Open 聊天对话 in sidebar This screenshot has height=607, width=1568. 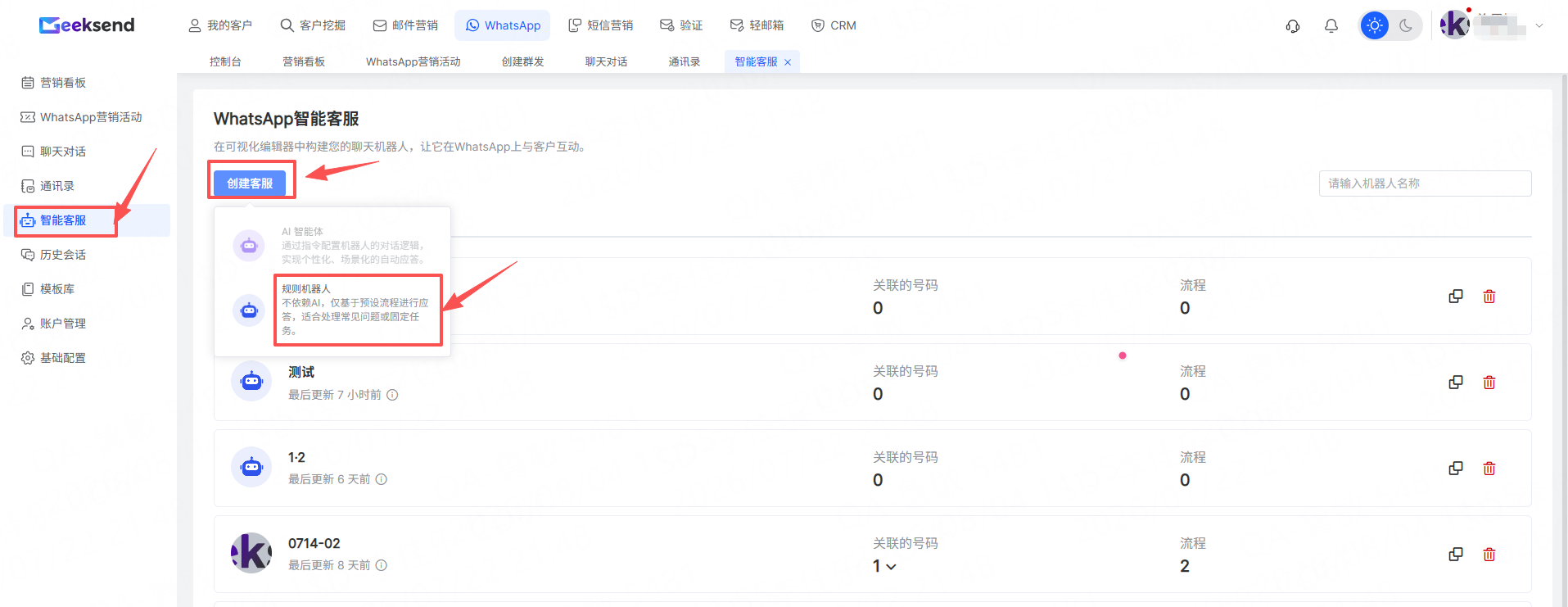tap(54, 152)
